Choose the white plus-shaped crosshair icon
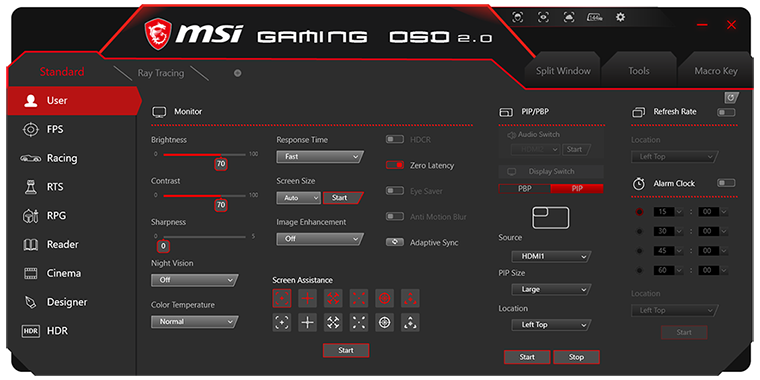The image size is (760, 380). [x=307, y=322]
